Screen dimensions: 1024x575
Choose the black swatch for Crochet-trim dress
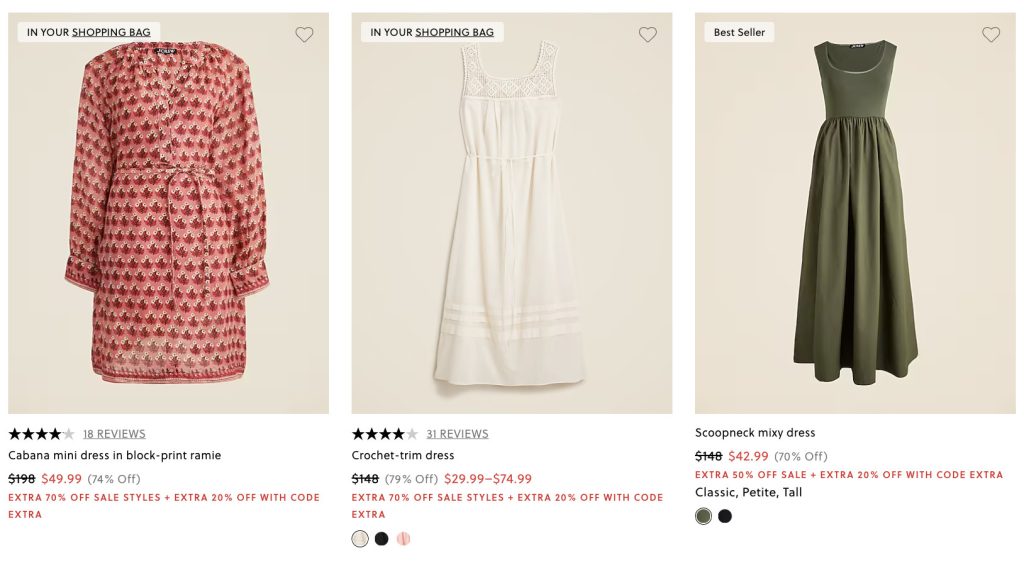tap(382, 539)
